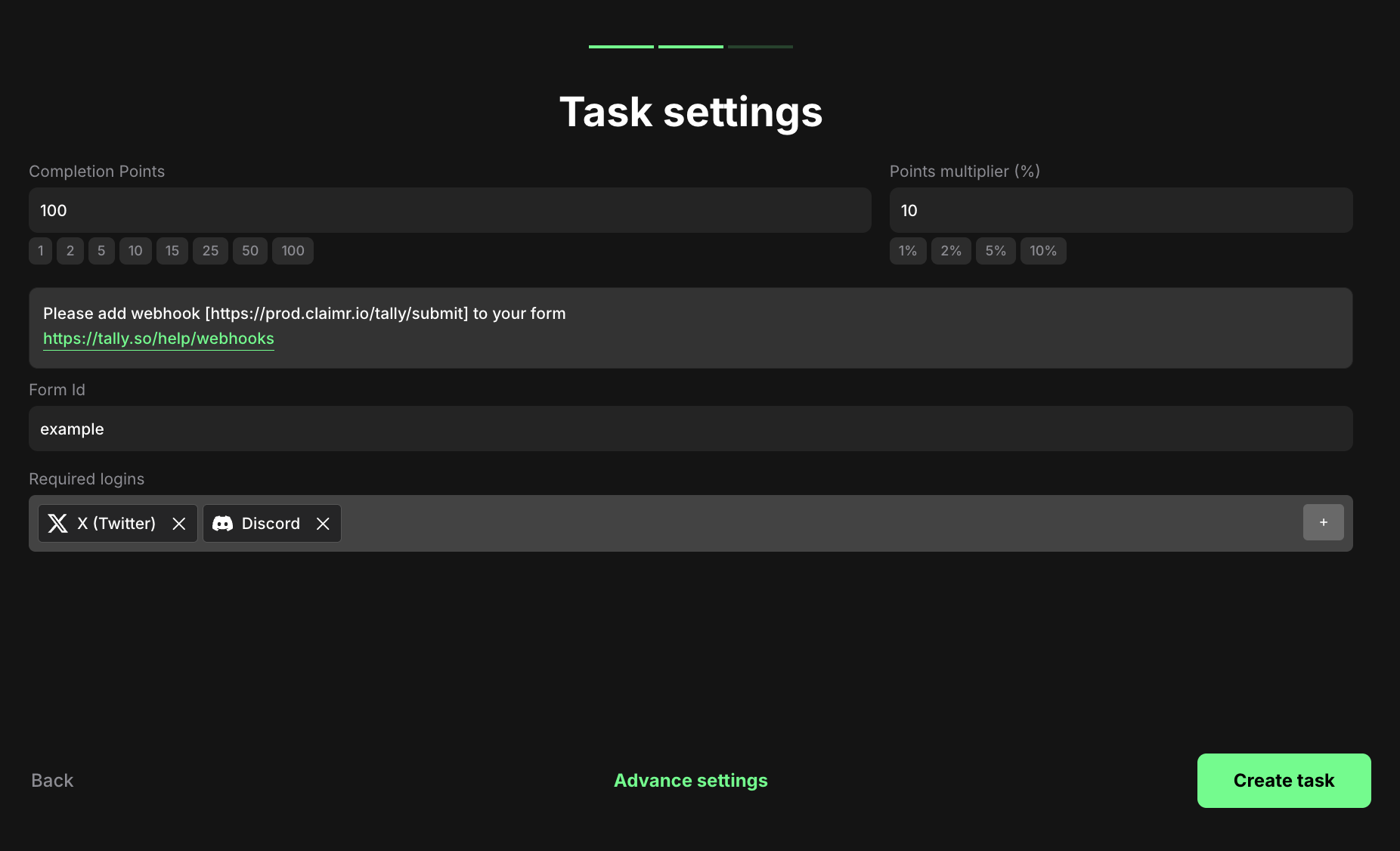Select the first progress step indicator

click(621, 47)
